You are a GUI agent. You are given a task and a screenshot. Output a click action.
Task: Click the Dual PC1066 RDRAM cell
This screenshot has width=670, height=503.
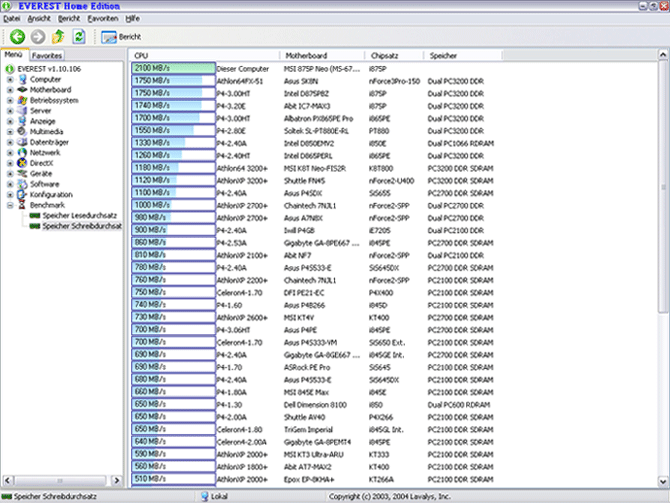tap(461, 144)
